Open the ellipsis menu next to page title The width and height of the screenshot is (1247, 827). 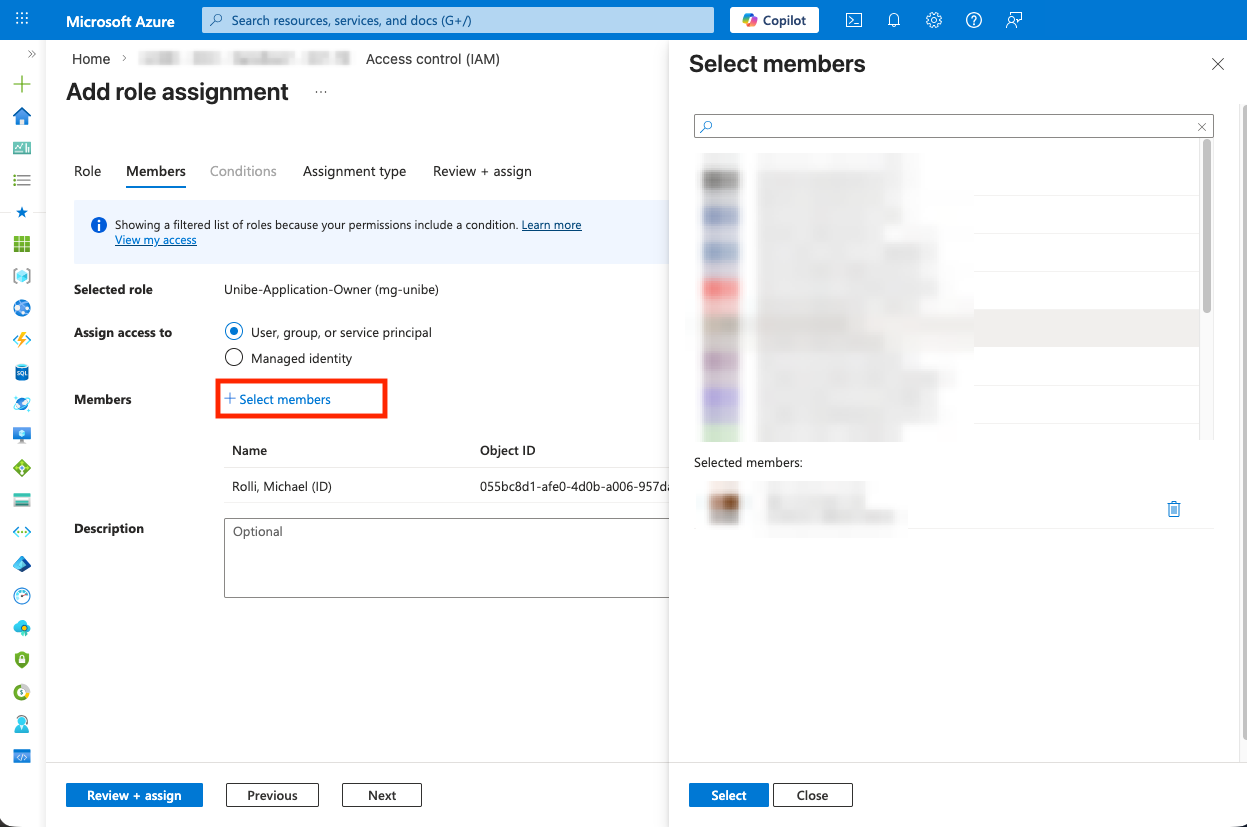pos(321,92)
